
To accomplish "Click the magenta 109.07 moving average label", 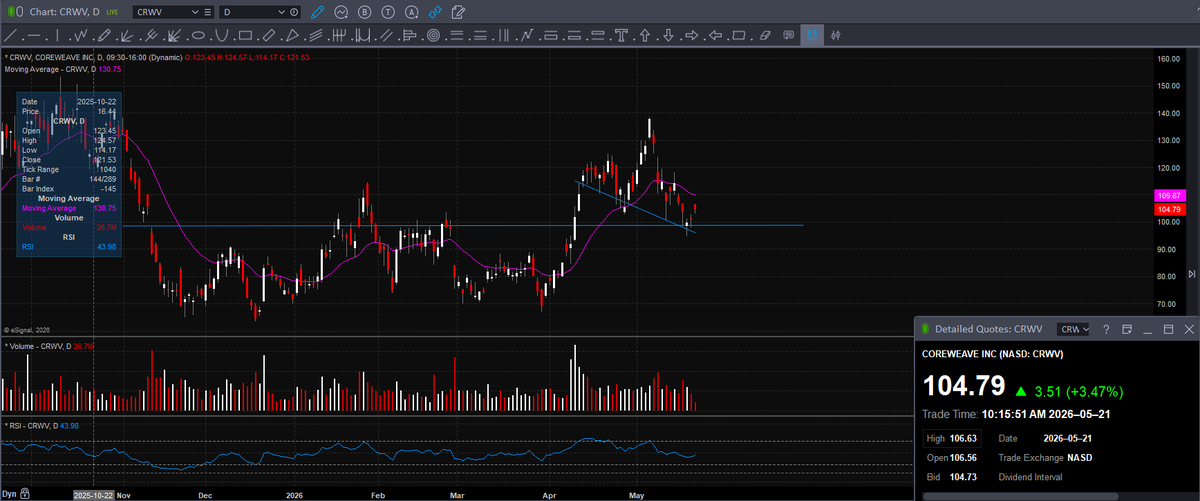I will click(1169, 195).
